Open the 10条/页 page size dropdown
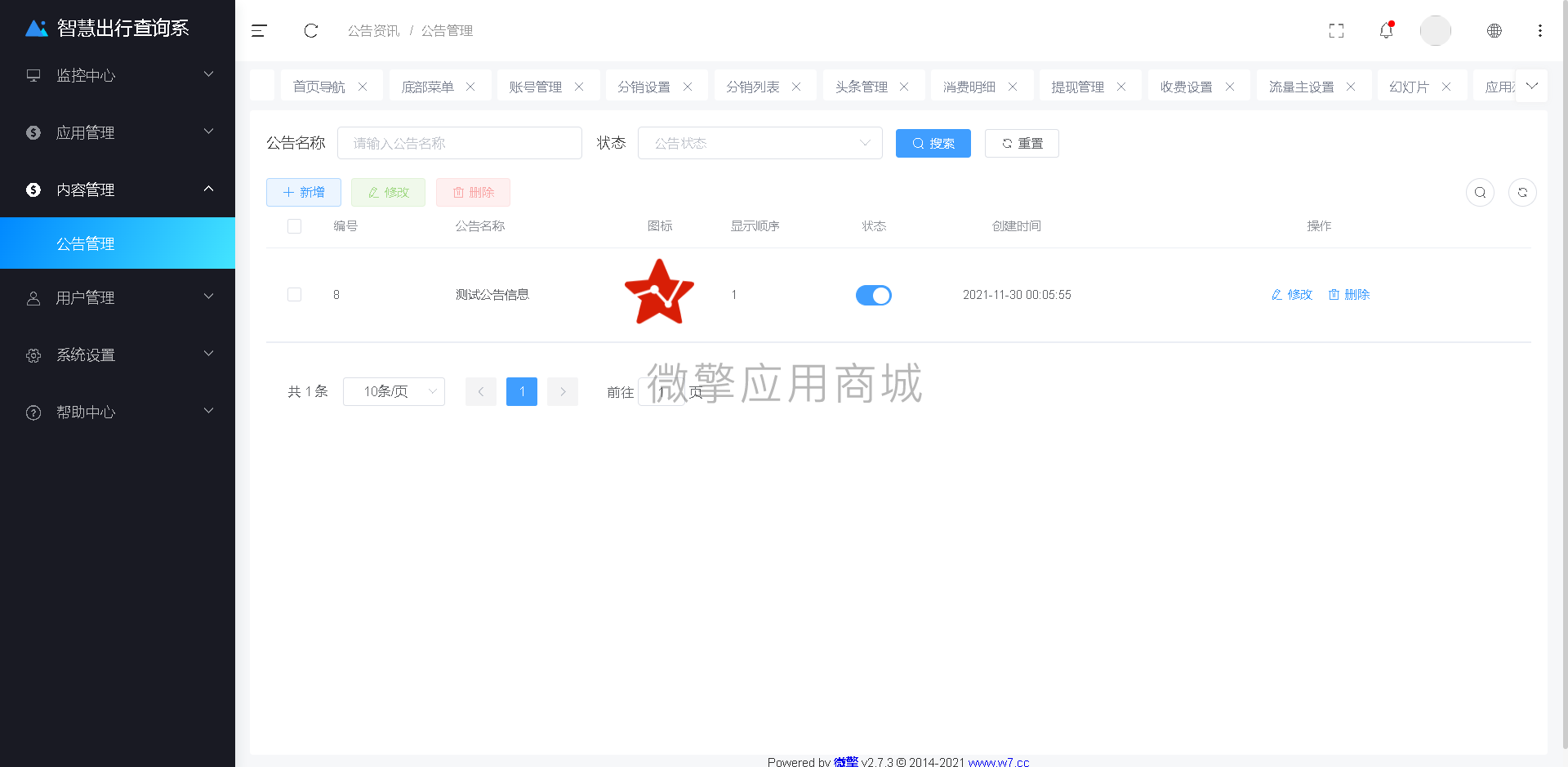 tap(394, 391)
